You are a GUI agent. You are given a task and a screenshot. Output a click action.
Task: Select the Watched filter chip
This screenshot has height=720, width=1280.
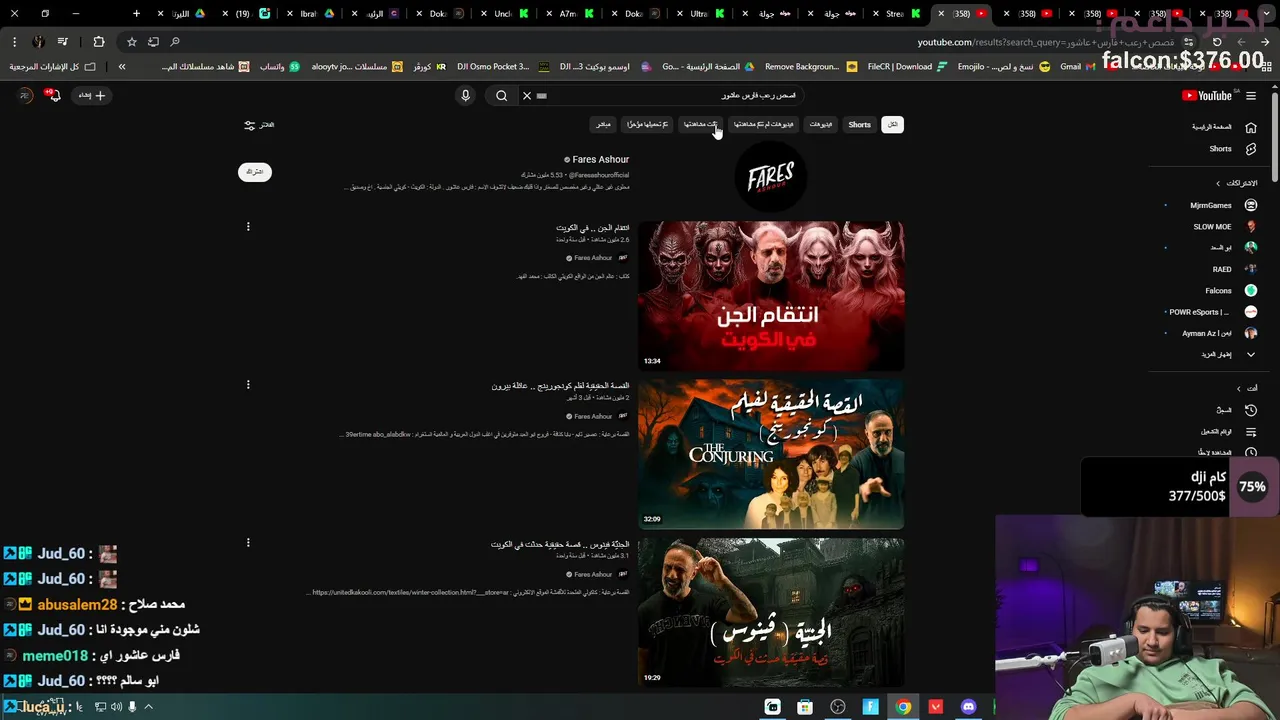click(701, 125)
